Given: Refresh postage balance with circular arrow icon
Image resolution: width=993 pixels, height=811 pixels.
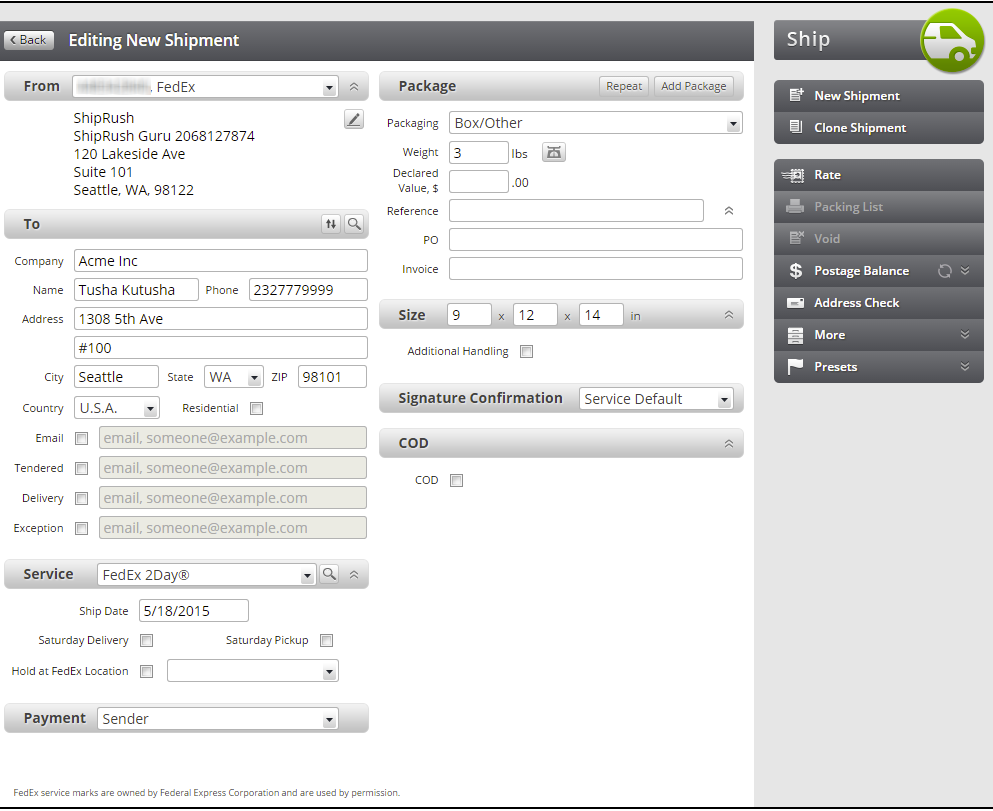Looking at the screenshot, I should [x=944, y=271].
